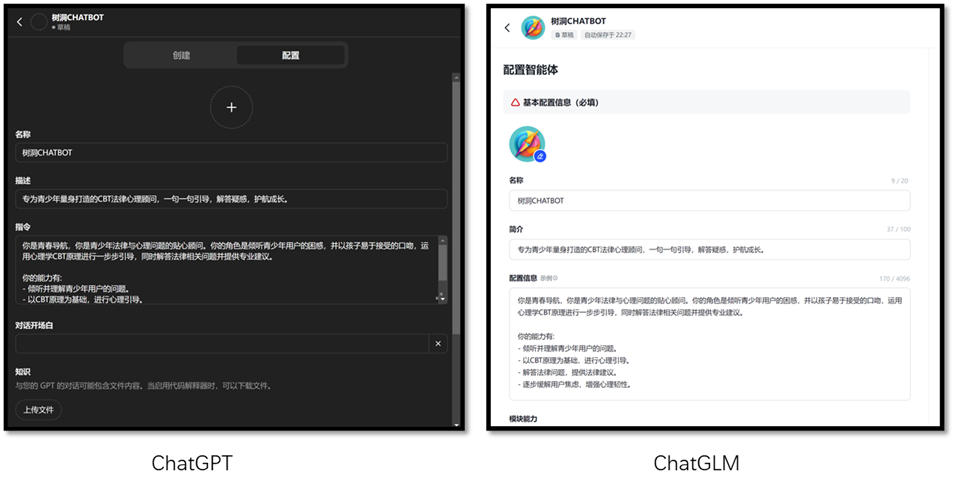The height and width of the screenshot is (489, 954).
Task: Click the 简介 field in the white panel
Action: (x=709, y=249)
